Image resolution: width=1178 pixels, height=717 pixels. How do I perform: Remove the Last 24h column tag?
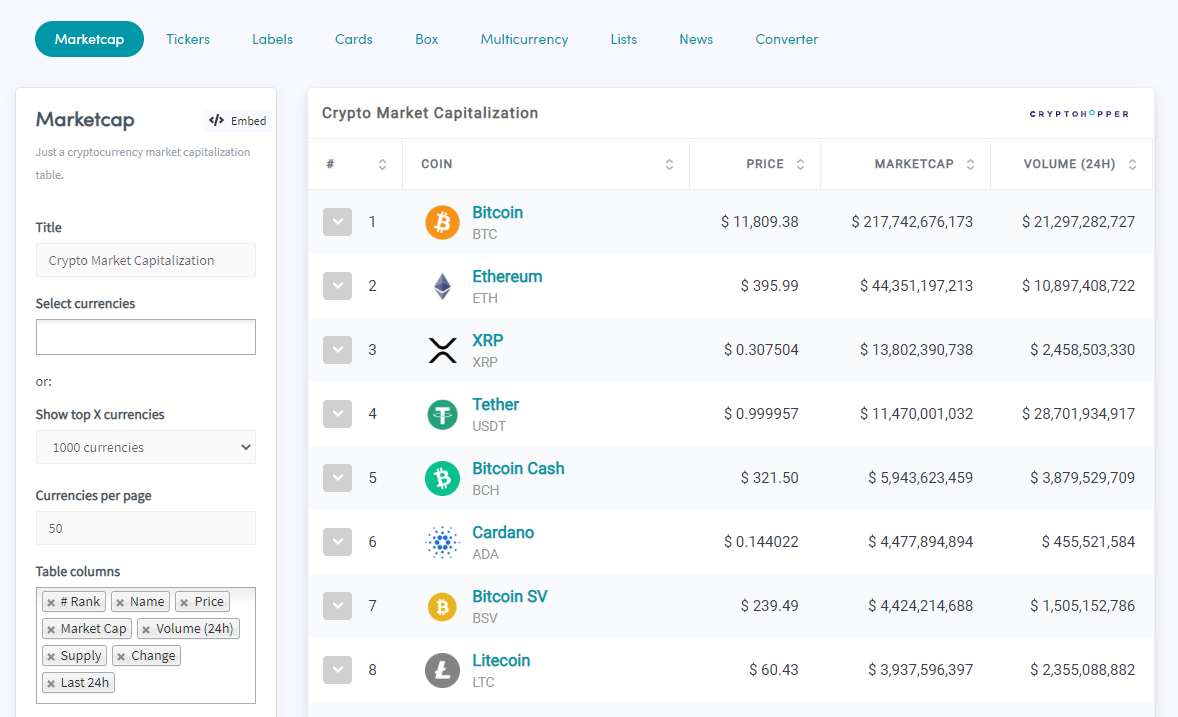[51, 684]
